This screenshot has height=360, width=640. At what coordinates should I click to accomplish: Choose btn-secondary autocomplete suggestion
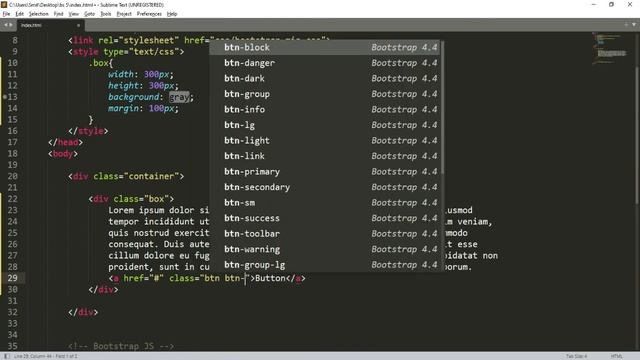point(325,187)
